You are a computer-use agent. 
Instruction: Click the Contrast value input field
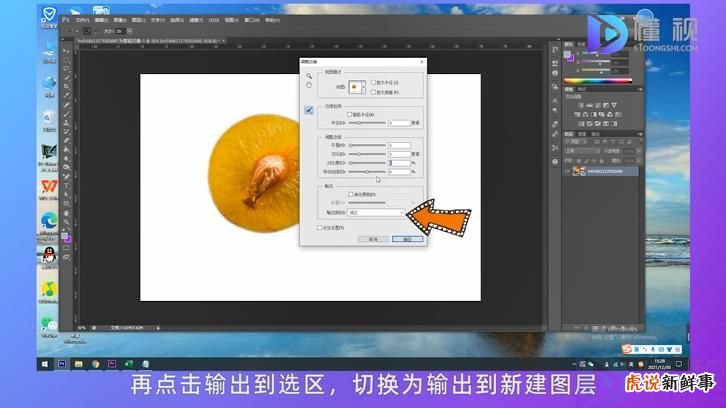pos(400,163)
